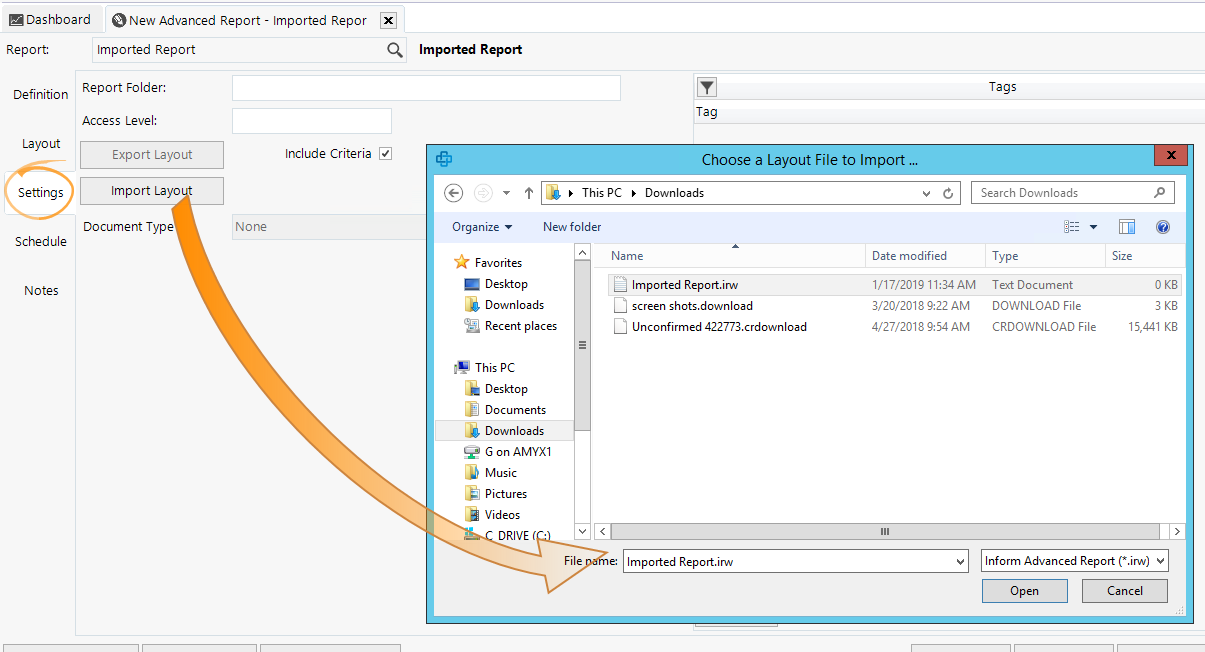The image size is (1205, 652).
Task: Click the back navigation arrow
Action: click(453, 192)
